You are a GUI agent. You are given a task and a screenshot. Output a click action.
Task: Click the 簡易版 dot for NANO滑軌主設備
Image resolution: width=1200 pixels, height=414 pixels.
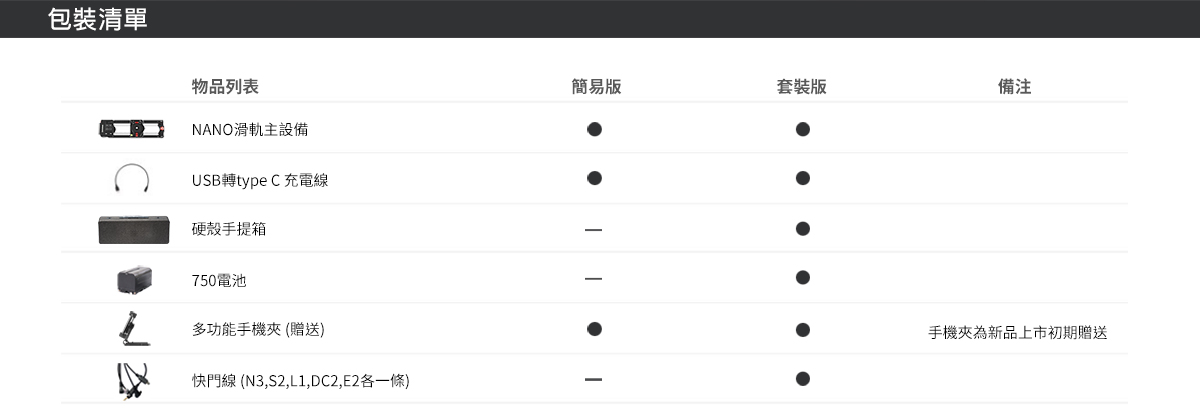click(x=594, y=129)
